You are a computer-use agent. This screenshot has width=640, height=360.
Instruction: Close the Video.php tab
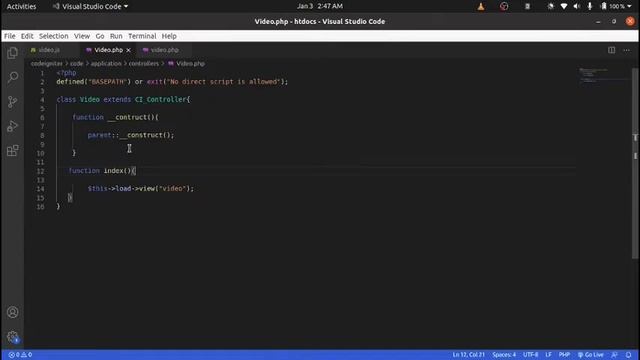(129, 50)
